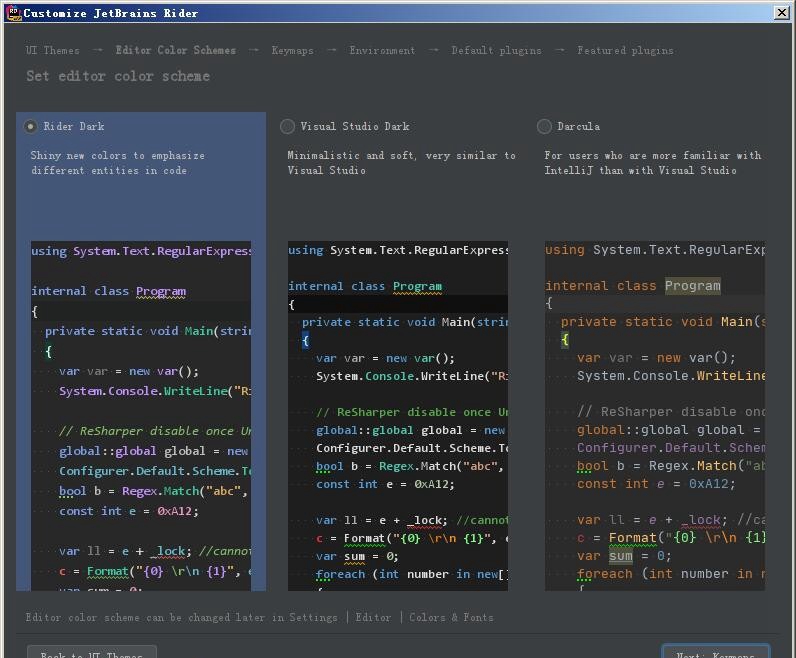
Task: Go to the UI Themes step
Action: [x=53, y=51]
